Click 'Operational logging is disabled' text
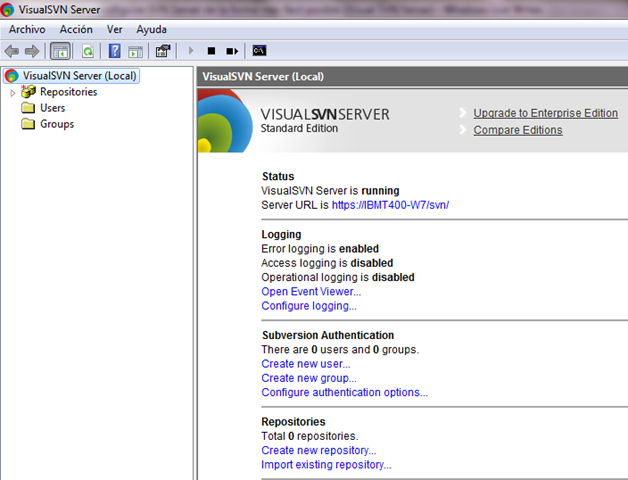Image resolution: width=628 pixels, height=480 pixels. 338,277
